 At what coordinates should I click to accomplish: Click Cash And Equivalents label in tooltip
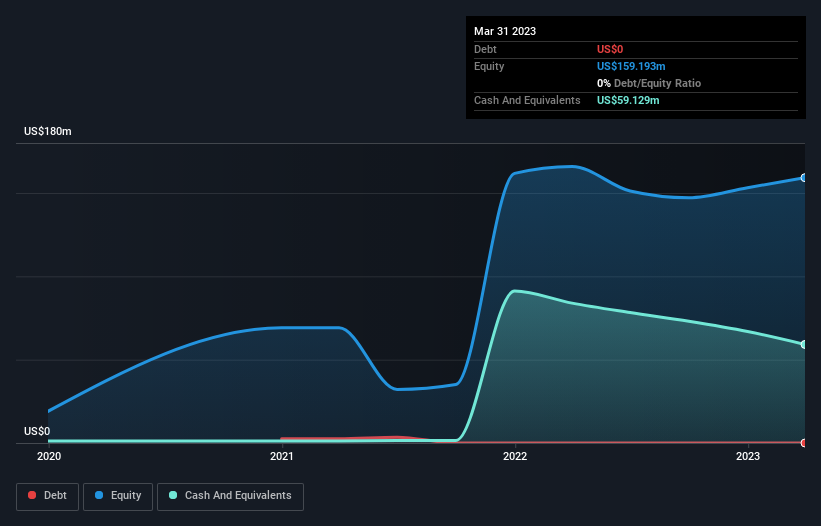527,100
